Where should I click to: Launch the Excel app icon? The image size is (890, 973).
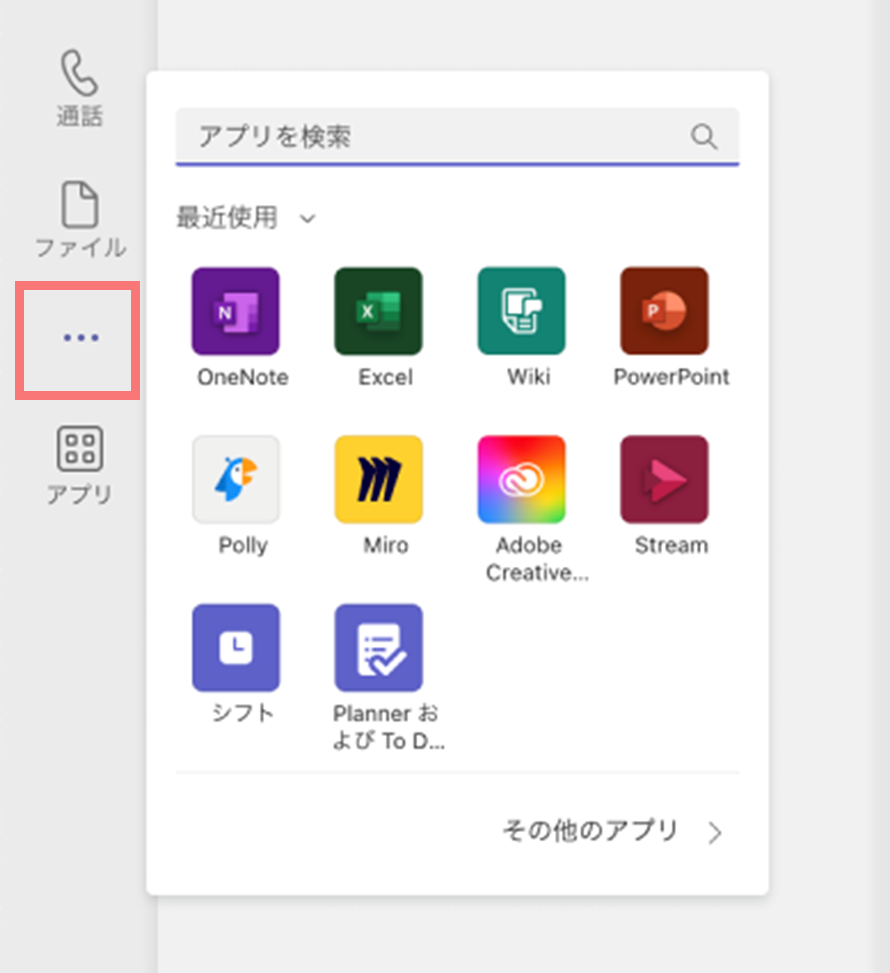pos(379,311)
